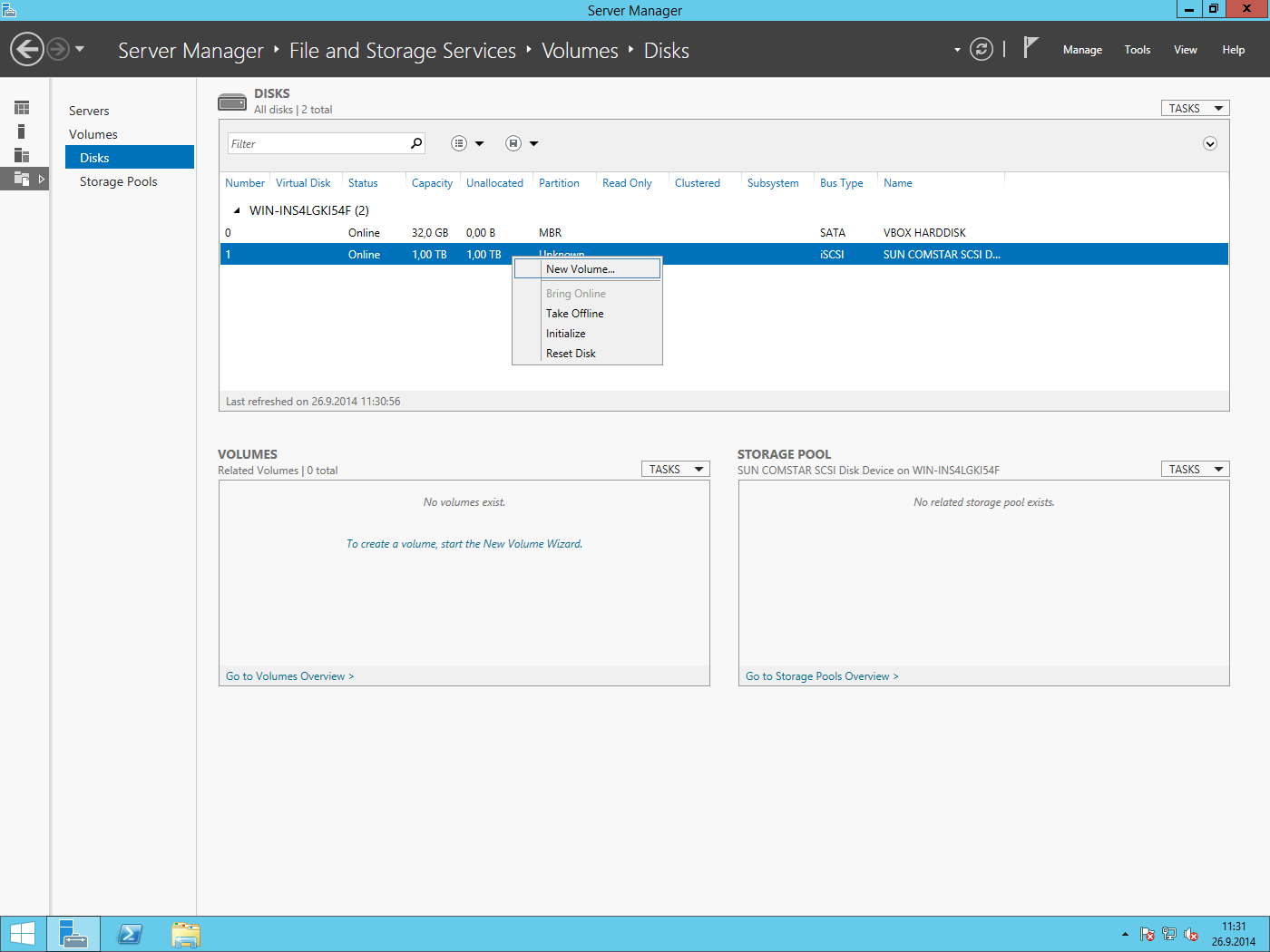Click into the Filter text box
The image size is (1270, 952).
tap(317, 143)
